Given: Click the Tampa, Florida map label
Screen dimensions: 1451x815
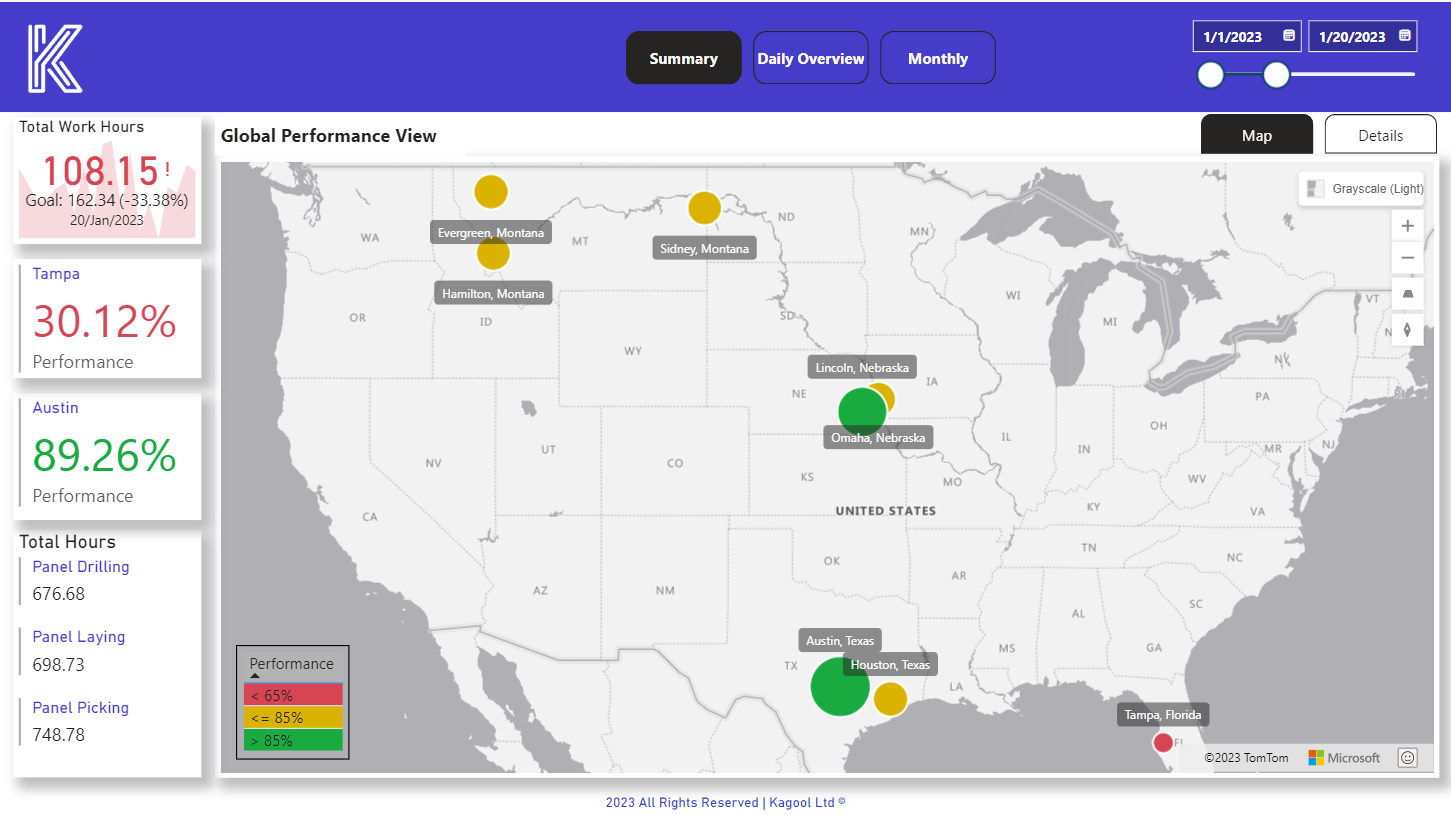Looking at the screenshot, I should click(1163, 715).
